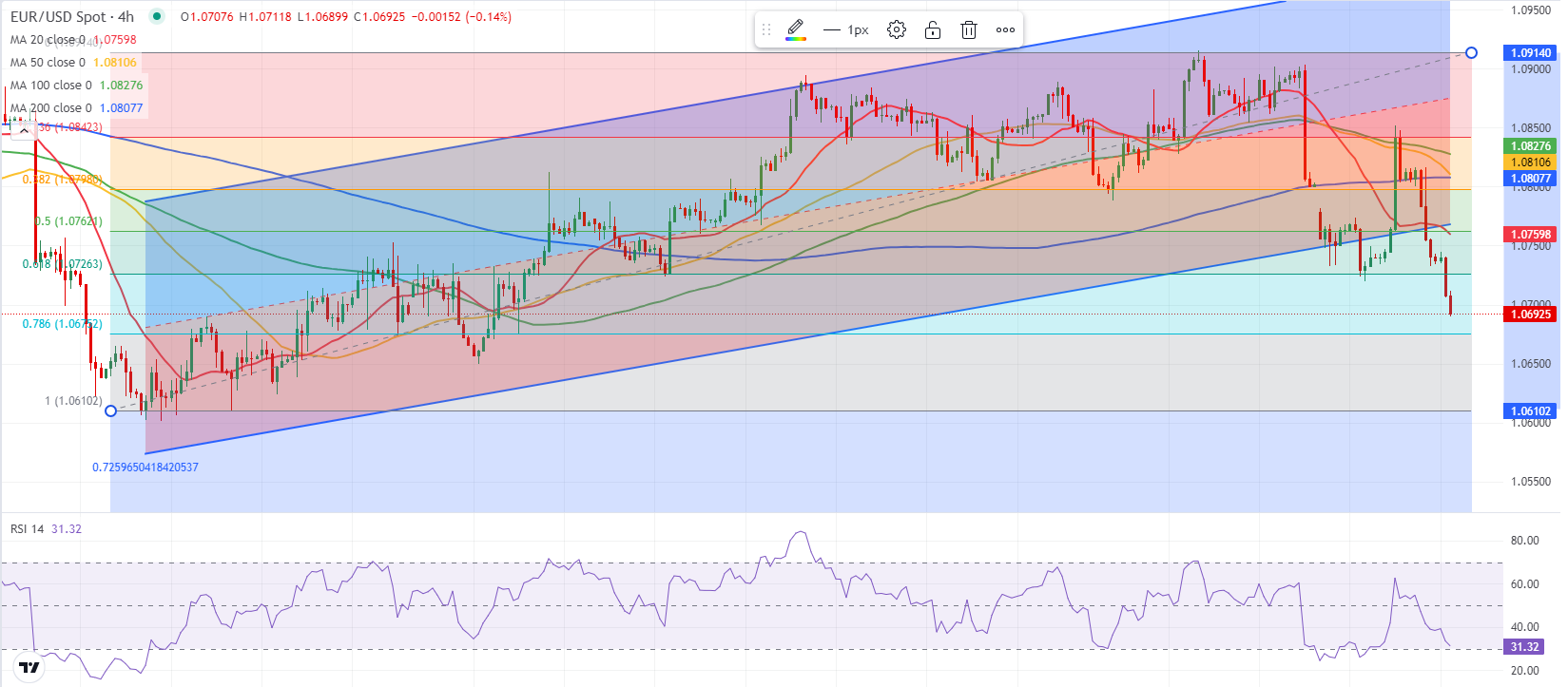Image resolution: width=1568 pixels, height=687 pixels.
Task: Open the line color pencil tool
Action: [796, 29]
